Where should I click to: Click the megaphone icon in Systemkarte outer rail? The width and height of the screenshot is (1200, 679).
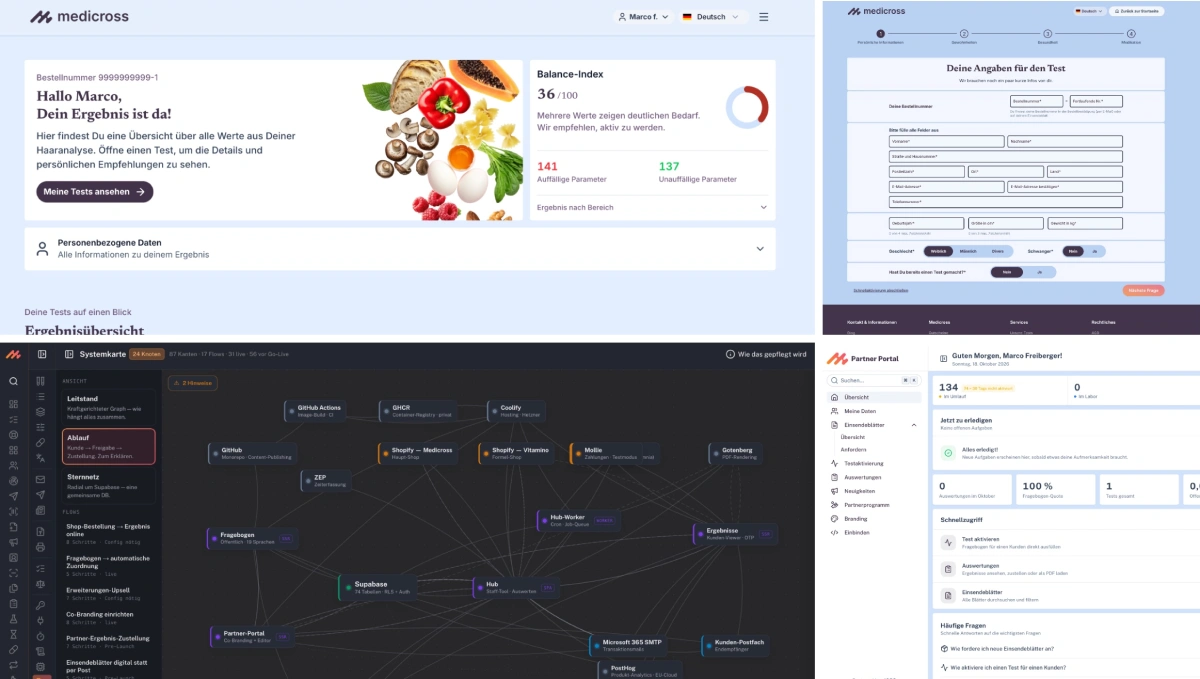13,542
